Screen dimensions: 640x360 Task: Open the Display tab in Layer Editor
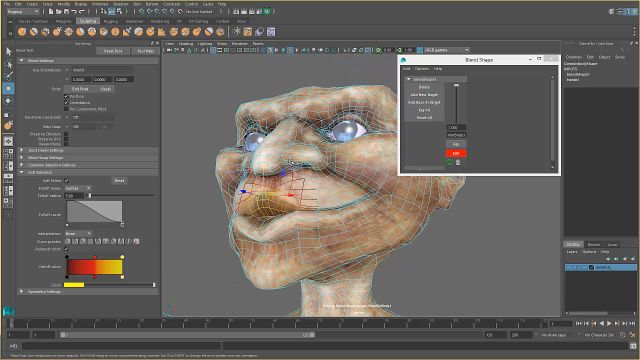573,244
